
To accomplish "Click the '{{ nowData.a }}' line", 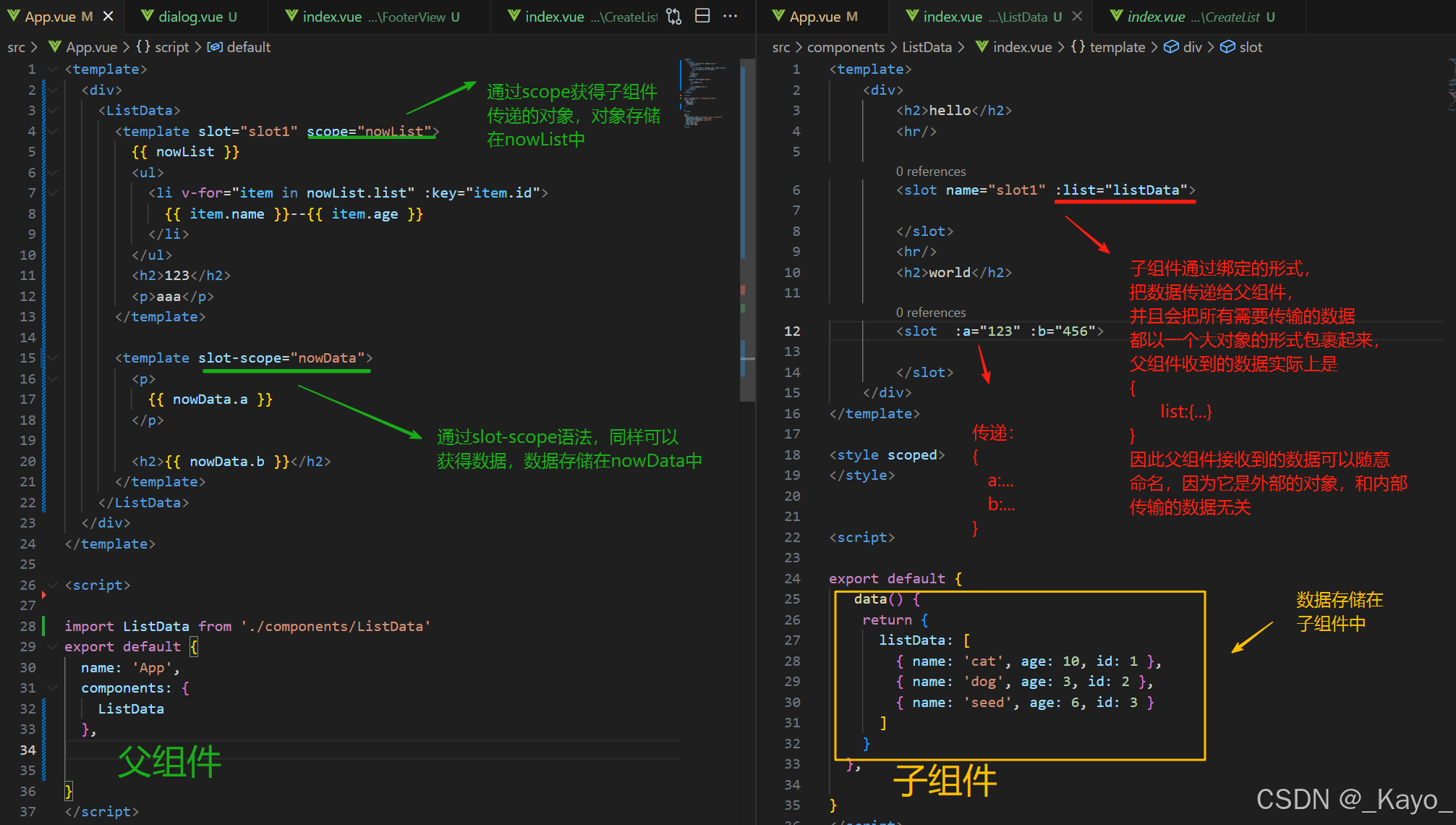I will [x=210, y=399].
